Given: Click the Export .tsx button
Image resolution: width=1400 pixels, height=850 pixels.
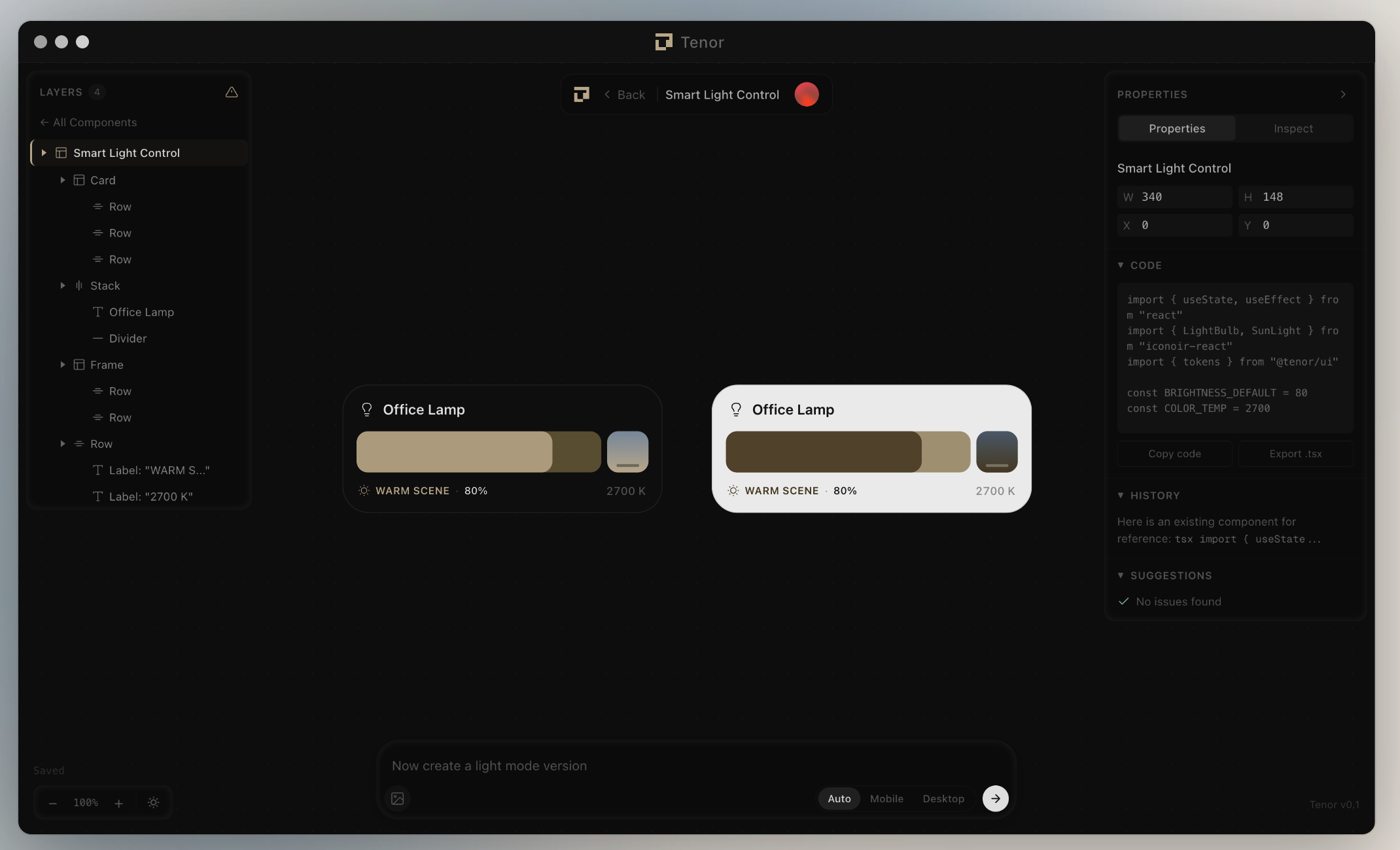Looking at the screenshot, I should click(x=1295, y=454).
